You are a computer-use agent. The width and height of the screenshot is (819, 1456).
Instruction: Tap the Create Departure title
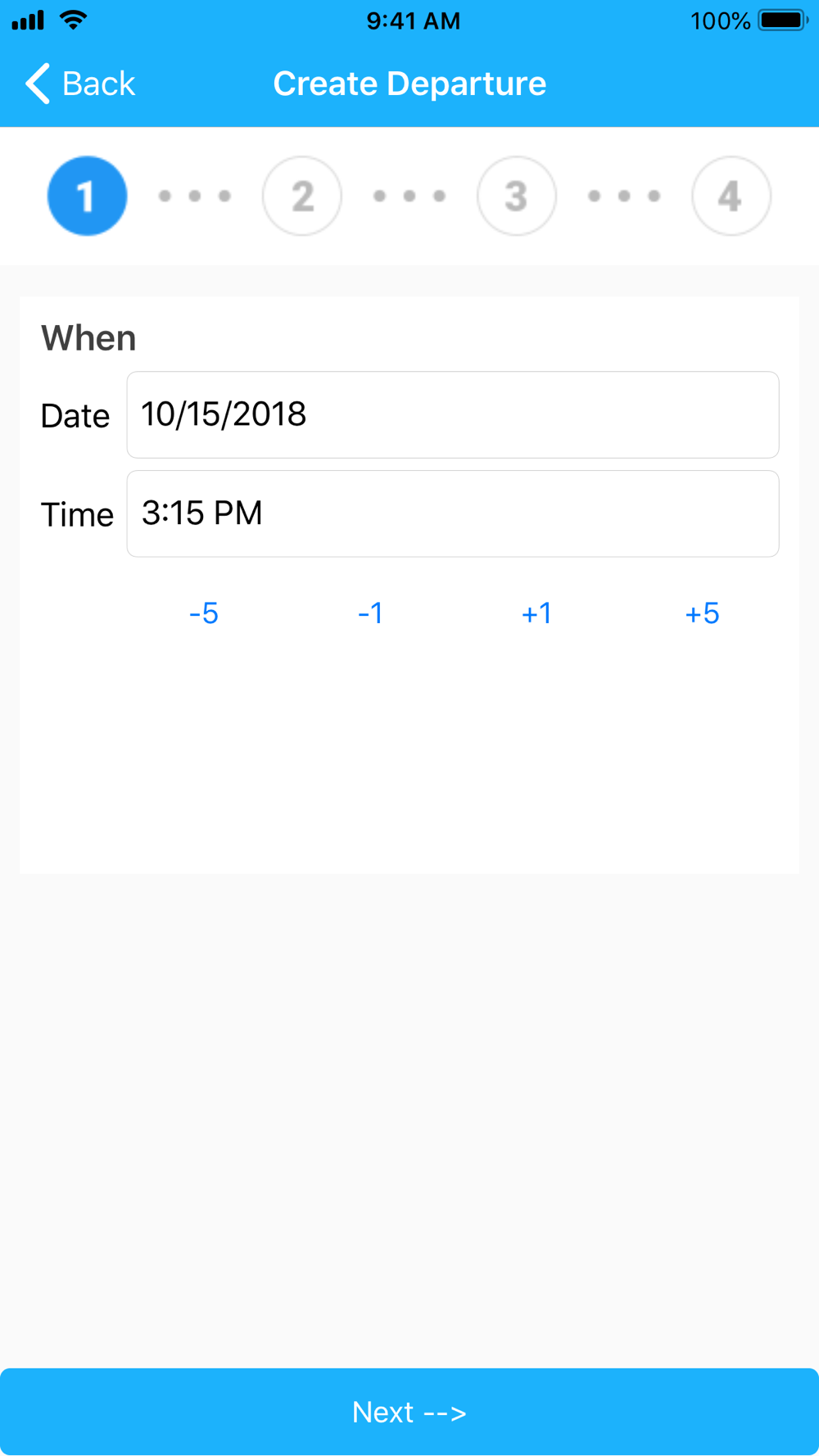pyautogui.click(x=409, y=84)
